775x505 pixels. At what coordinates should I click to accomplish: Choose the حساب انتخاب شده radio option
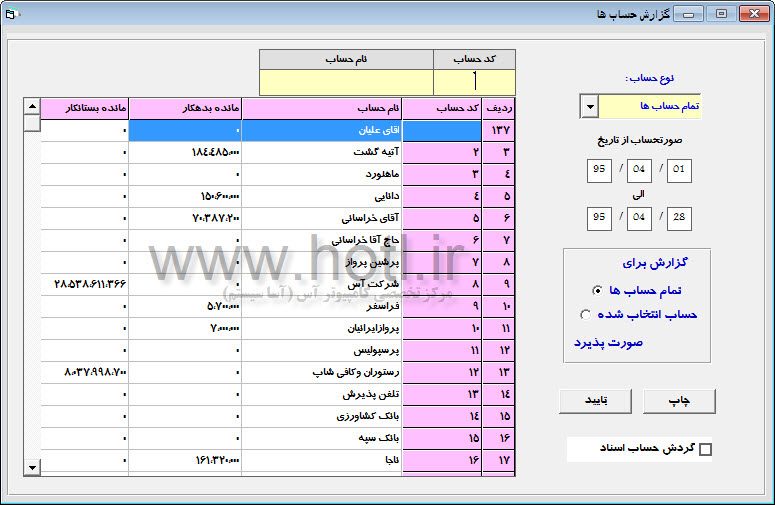click(586, 315)
